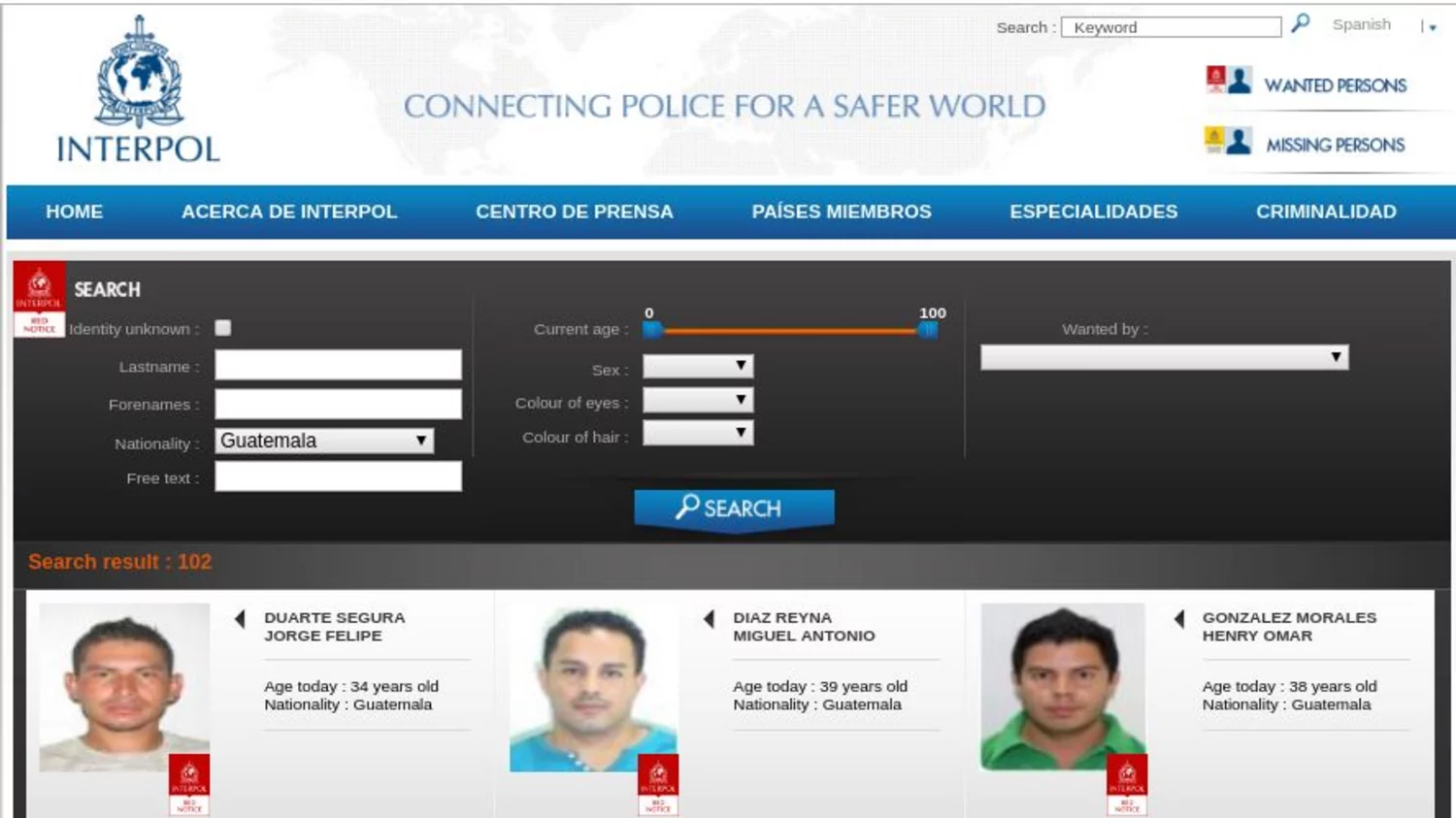
Task: Click the minimum age slider handle at 0
Action: pos(652,330)
